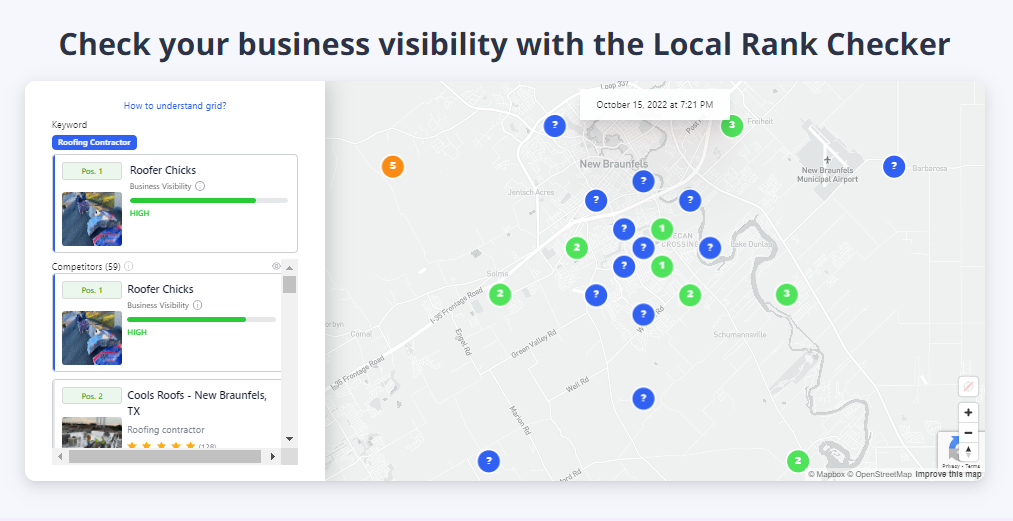This screenshot has width=1013, height=521.
Task: Click HIGH label in top Roofer Chicks card
Action: 140,213
